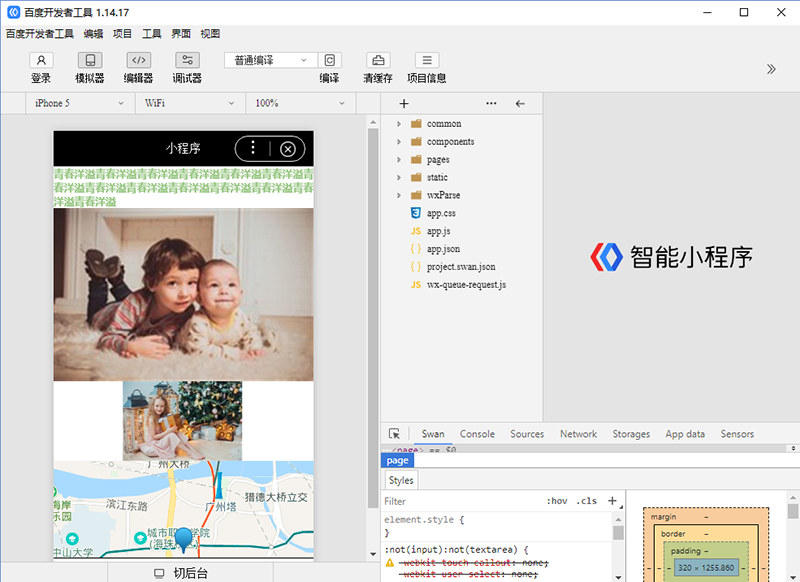The height and width of the screenshot is (582, 800).
Task: Click the login user icon
Action: click(x=41, y=60)
